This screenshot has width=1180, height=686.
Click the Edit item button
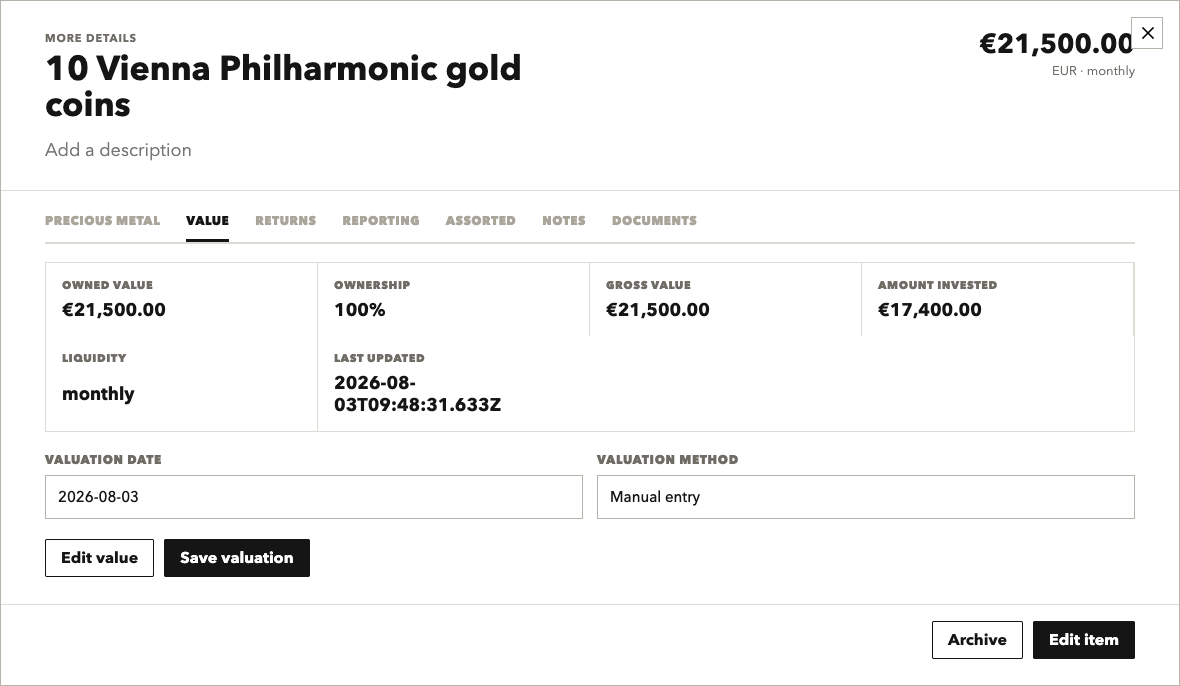tap(1084, 640)
